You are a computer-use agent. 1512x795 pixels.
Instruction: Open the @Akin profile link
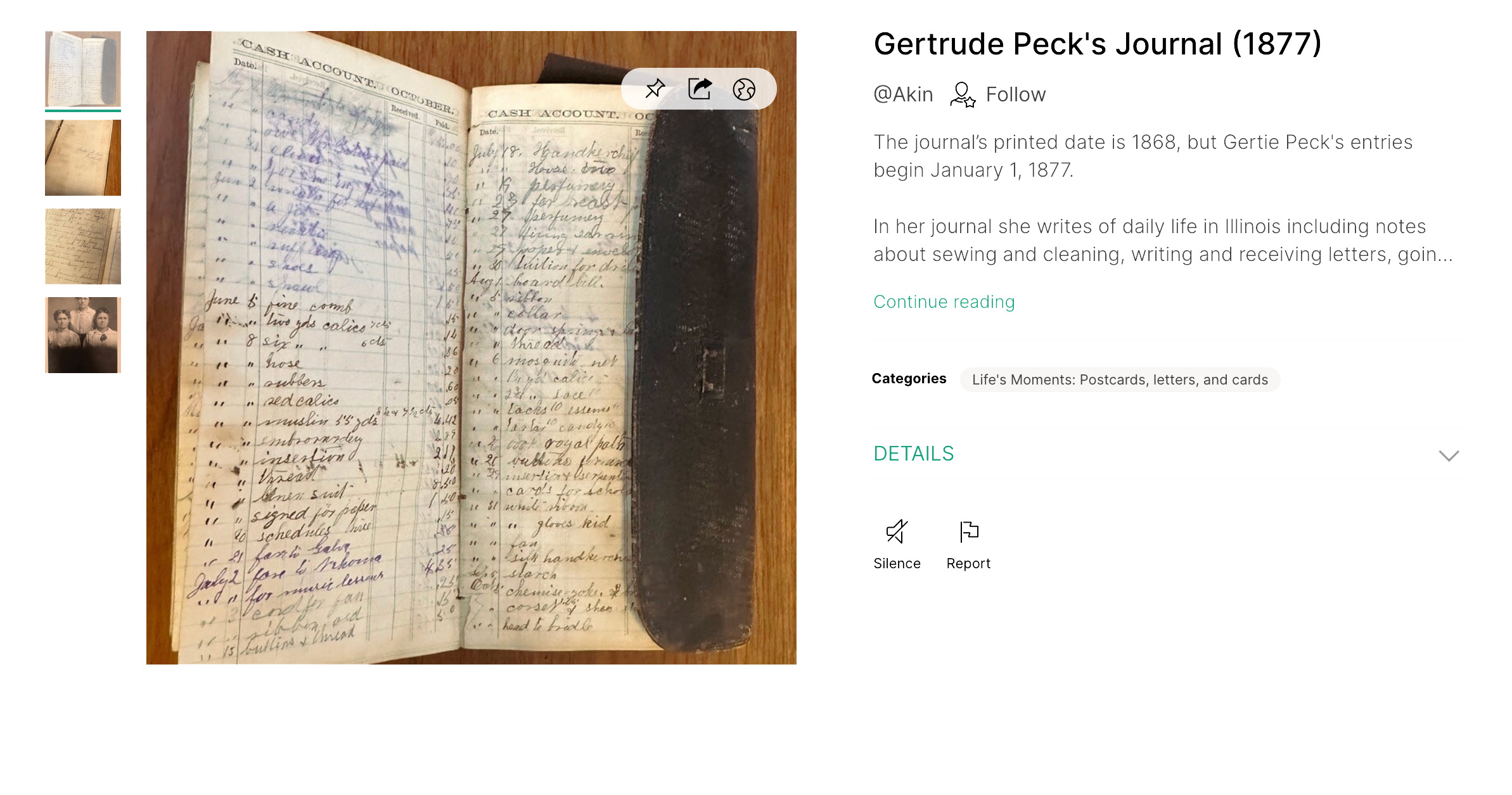coord(903,94)
